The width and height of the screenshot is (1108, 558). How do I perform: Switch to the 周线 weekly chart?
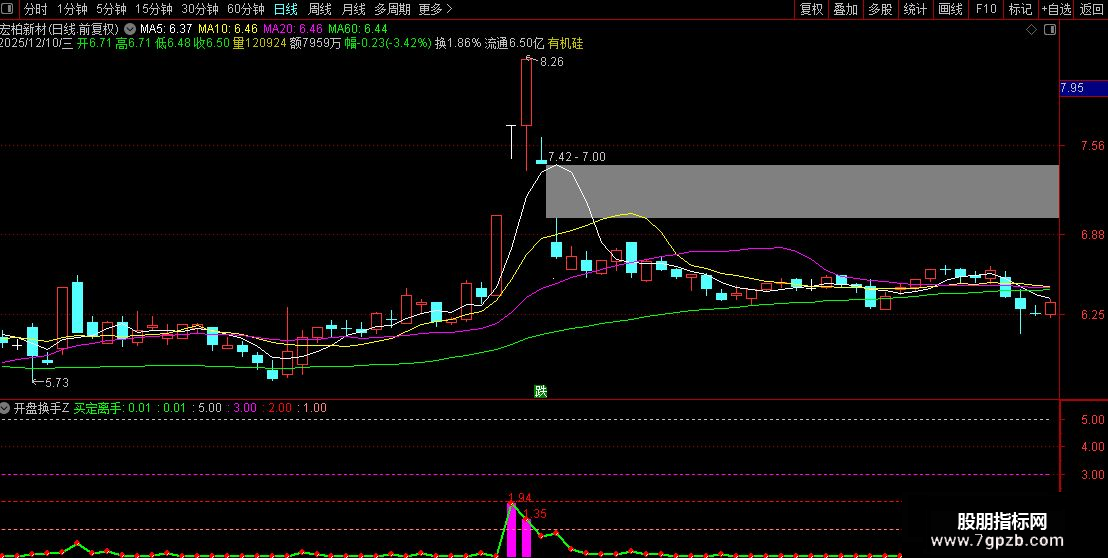(319, 9)
